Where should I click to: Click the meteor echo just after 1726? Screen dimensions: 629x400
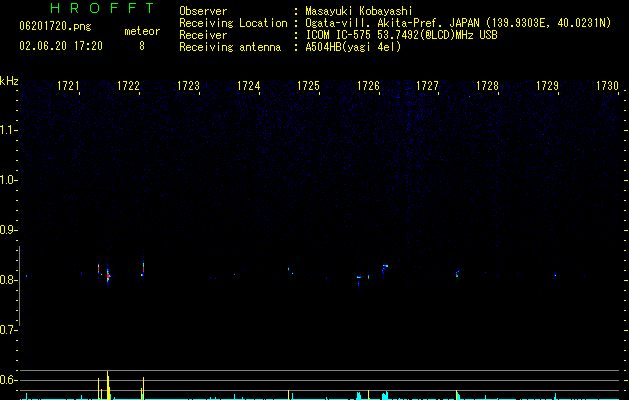[385, 269]
